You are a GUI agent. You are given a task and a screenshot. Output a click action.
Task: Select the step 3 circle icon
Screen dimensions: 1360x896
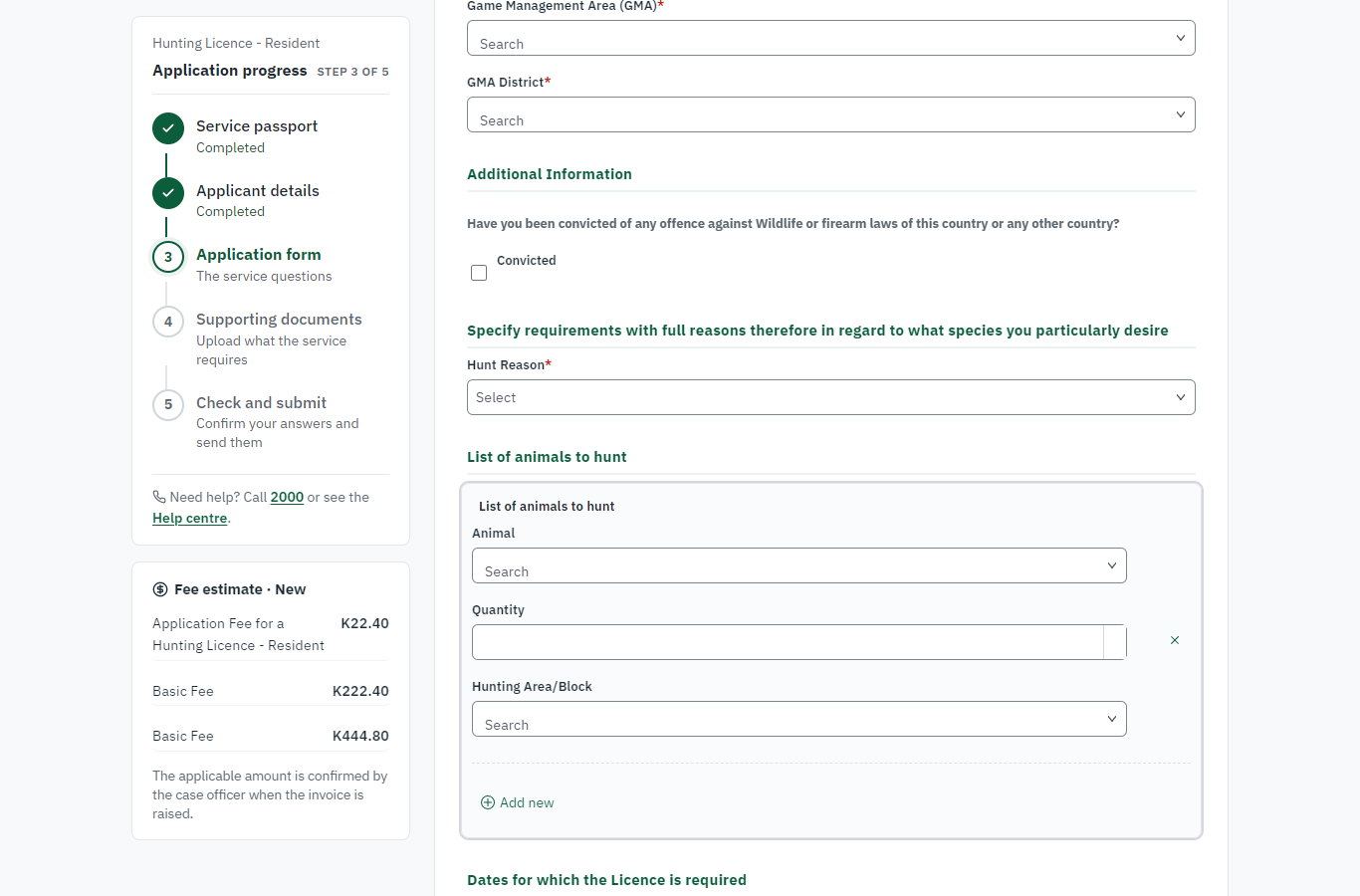168,257
